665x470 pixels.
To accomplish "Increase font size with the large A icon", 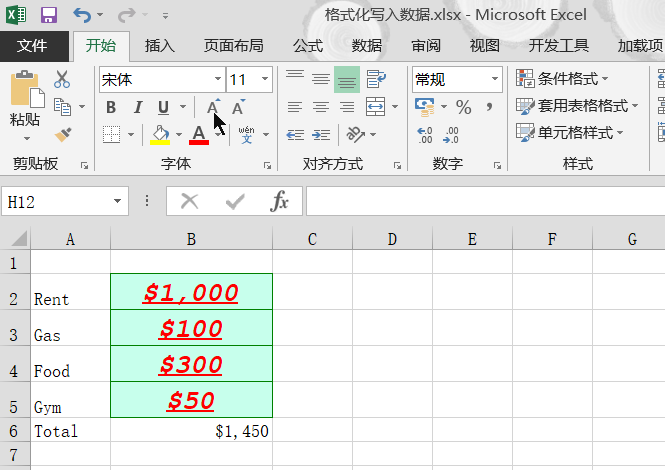I will point(213,107).
